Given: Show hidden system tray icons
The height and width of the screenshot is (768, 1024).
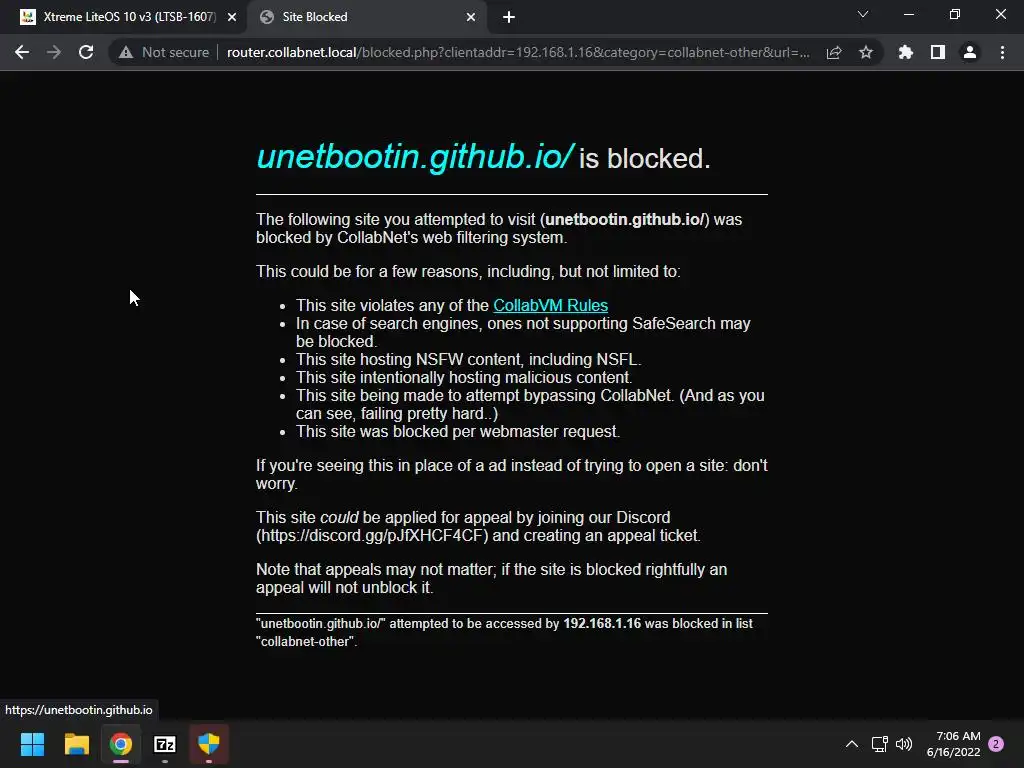Looking at the screenshot, I should click(852, 744).
